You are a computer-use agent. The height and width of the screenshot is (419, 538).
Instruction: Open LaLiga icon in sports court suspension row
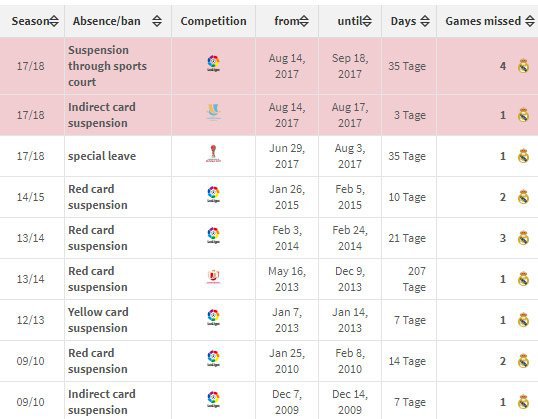click(213, 63)
